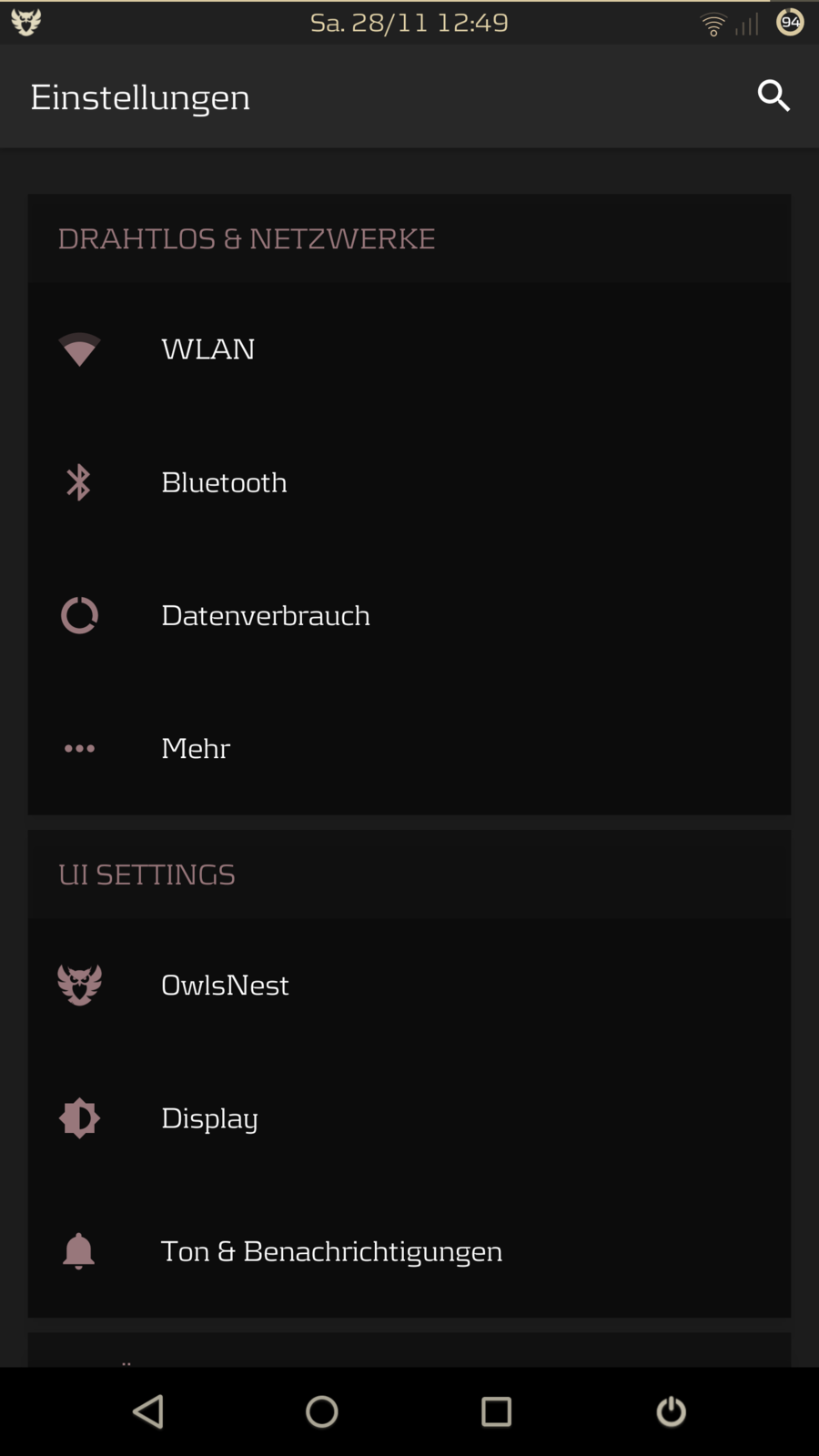Open Bluetooth settings
The width and height of the screenshot is (819, 1456).
(224, 482)
